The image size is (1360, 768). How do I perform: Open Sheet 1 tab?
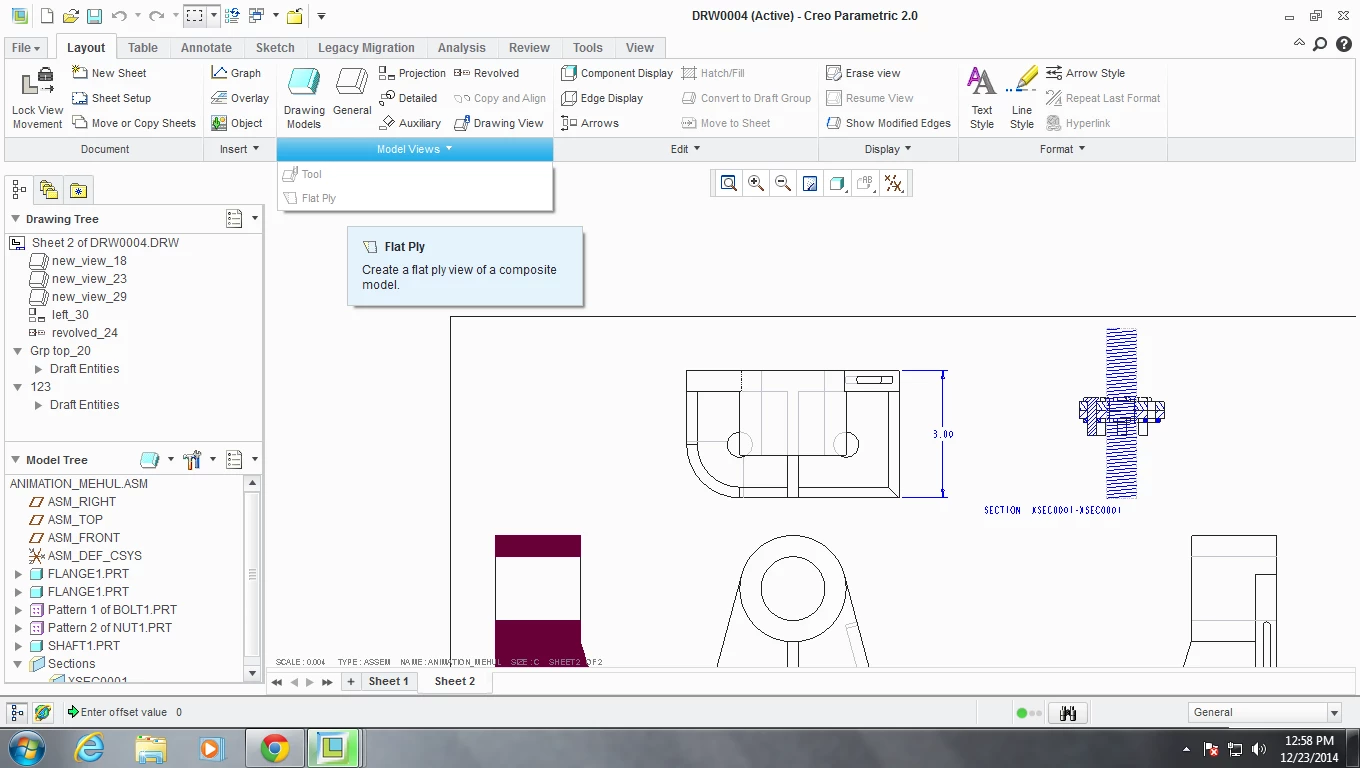388,681
